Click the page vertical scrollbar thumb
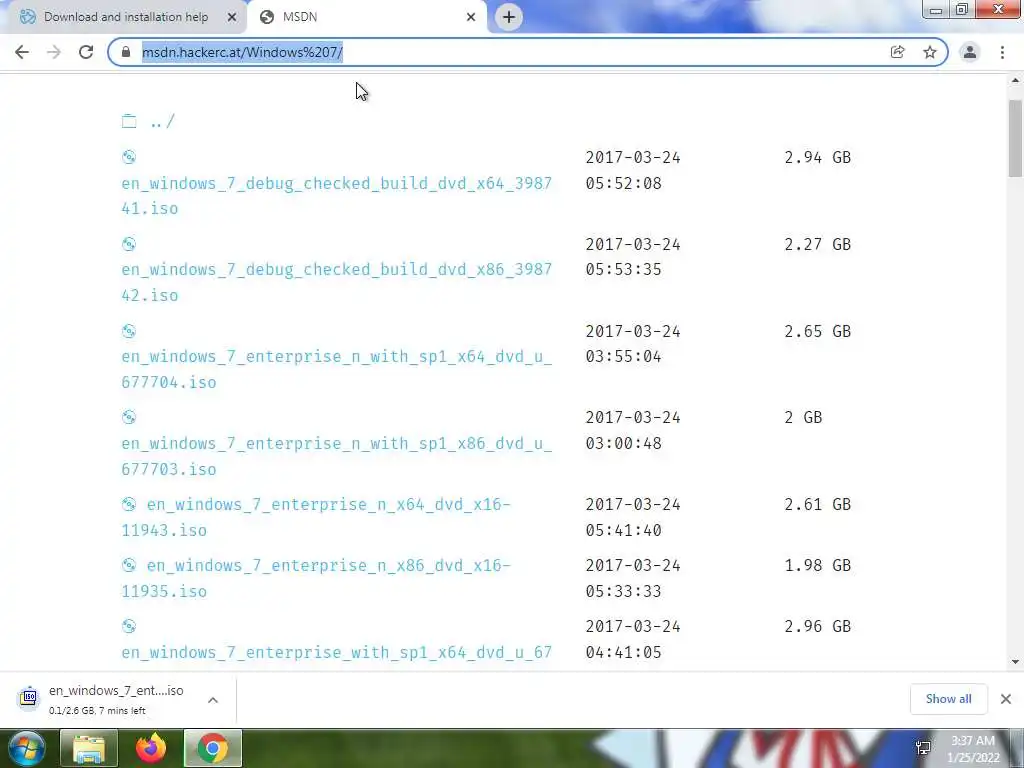The height and width of the screenshot is (768, 1024). pos(1015,138)
